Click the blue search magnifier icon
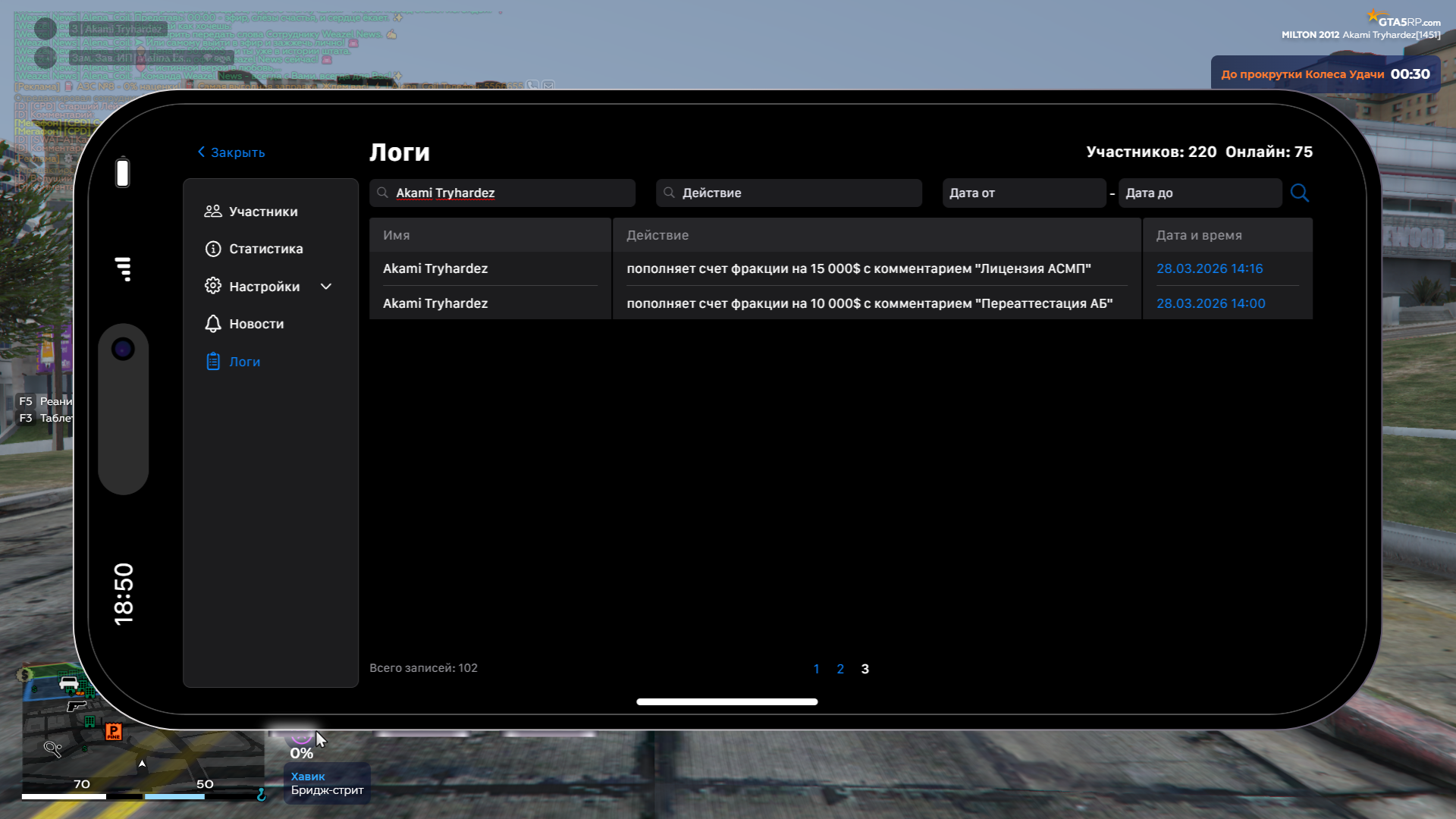This screenshot has width=1456, height=819. tap(1299, 193)
